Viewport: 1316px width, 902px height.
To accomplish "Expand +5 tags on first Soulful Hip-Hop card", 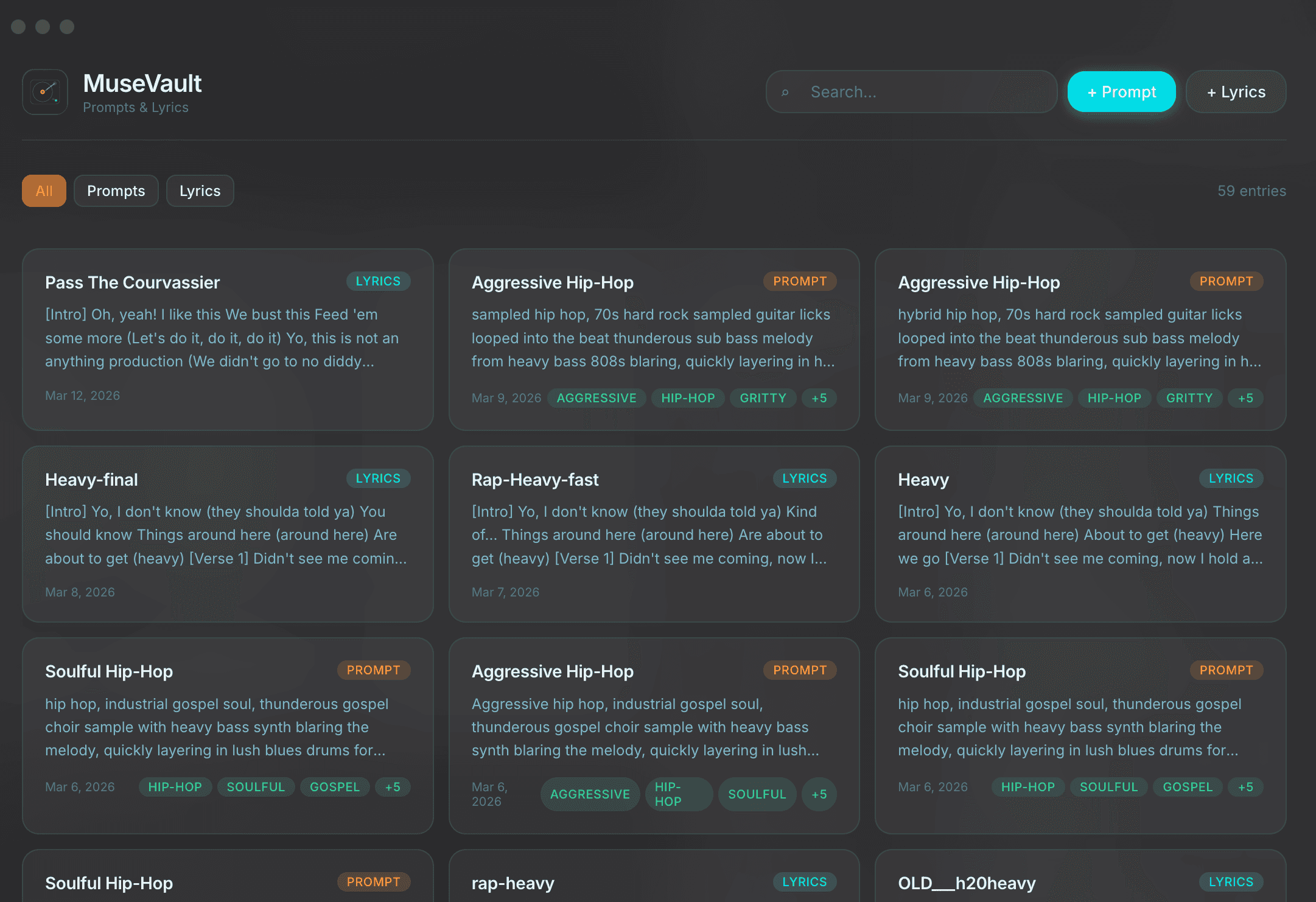I will coord(393,787).
